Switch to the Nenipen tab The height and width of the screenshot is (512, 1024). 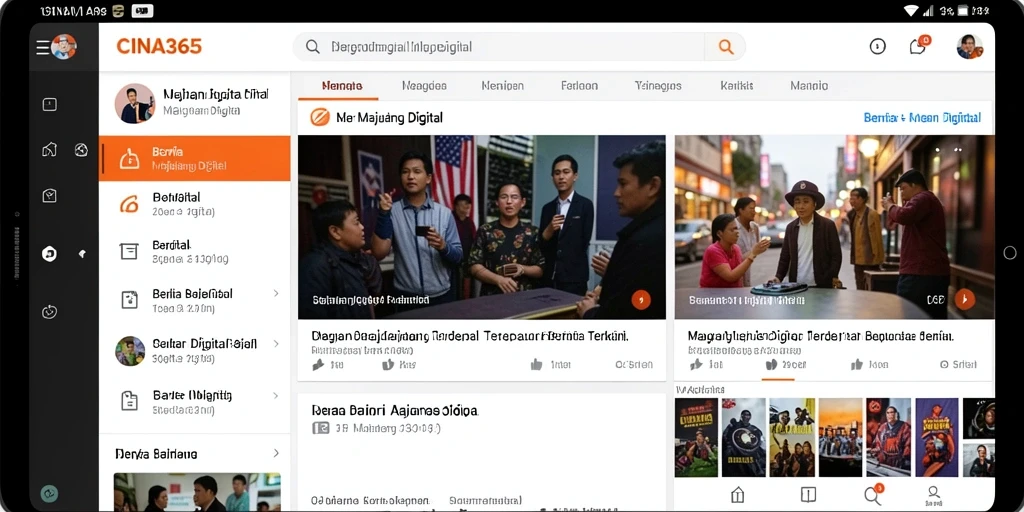[502, 86]
